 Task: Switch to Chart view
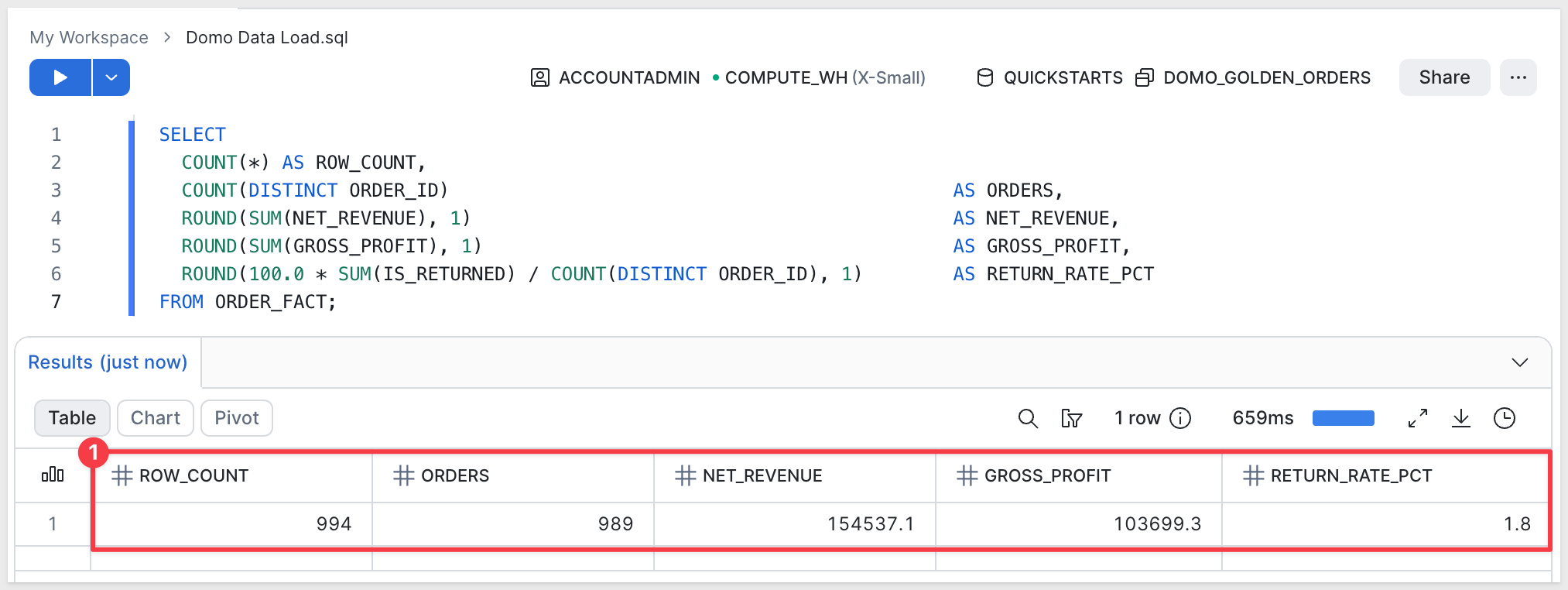pyautogui.click(x=155, y=418)
